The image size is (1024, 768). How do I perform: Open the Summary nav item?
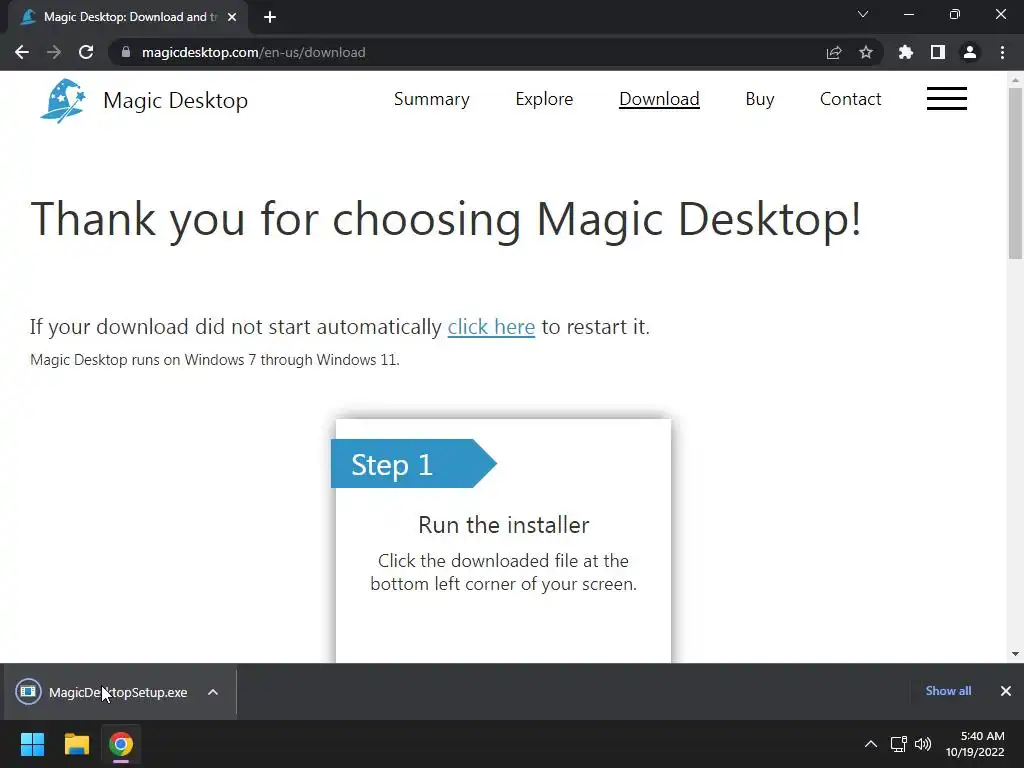click(x=432, y=99)
